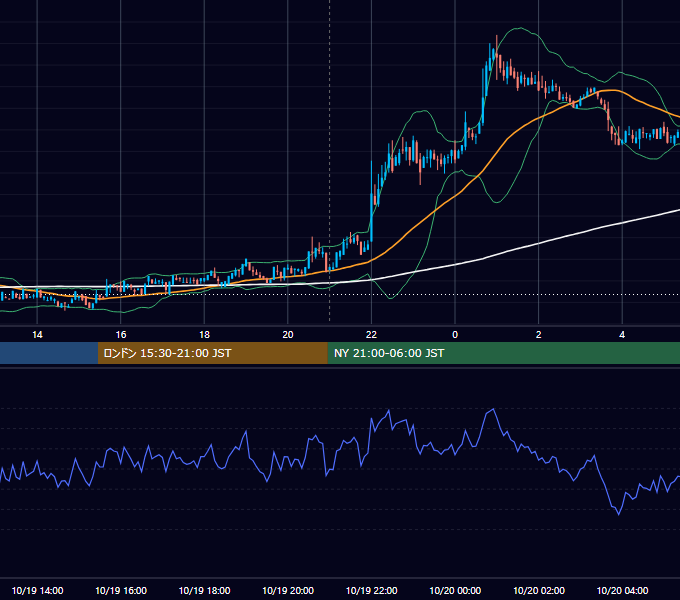Click the 20 hour axis label

pos(288,335)
